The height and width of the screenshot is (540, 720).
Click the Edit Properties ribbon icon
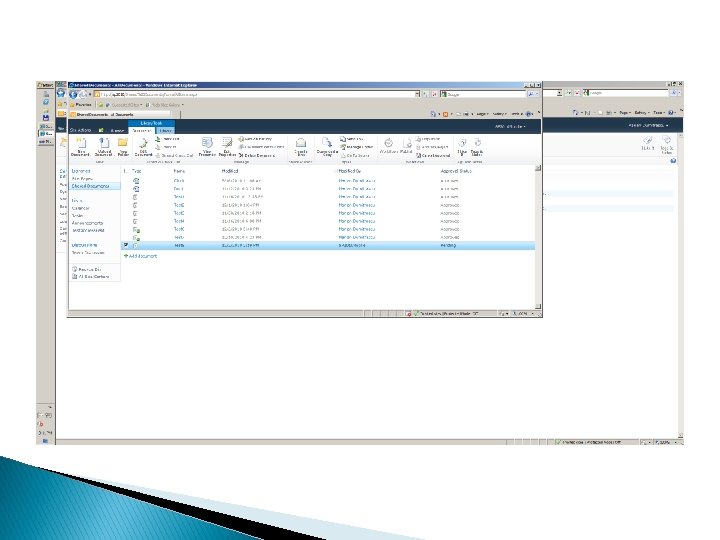point(227,147)
